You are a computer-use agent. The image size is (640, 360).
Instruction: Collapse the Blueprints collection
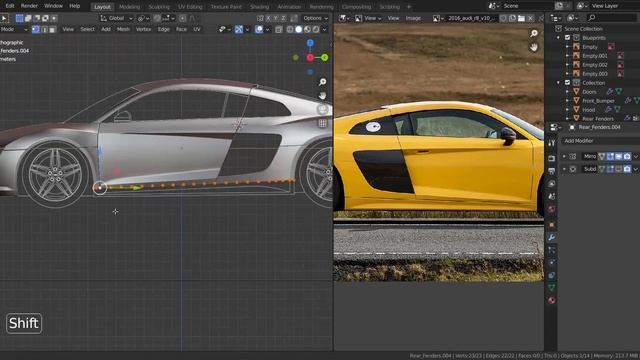pos(558,38)
